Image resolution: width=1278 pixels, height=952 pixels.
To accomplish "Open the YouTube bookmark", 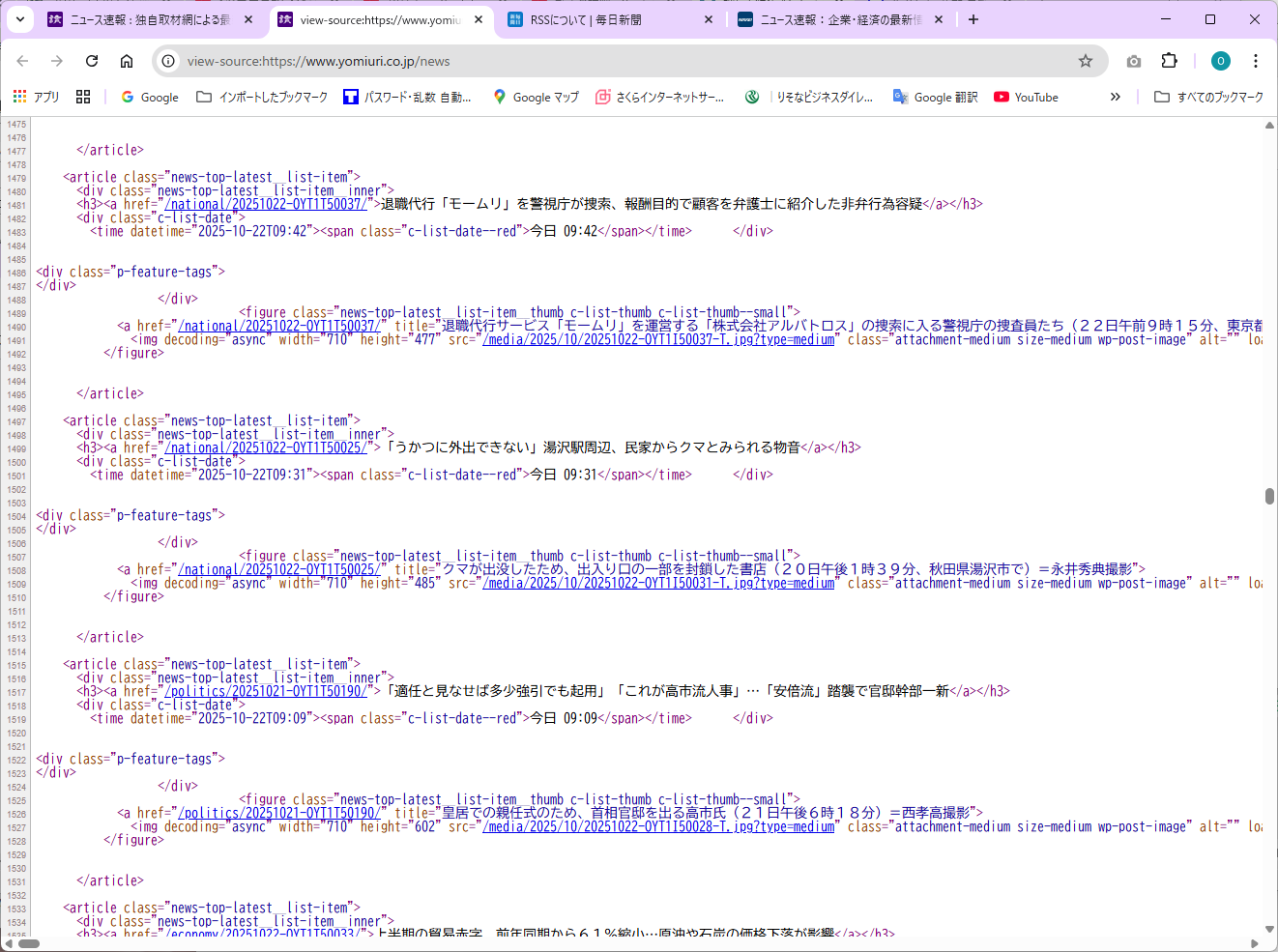I will tap(1026, 97).
